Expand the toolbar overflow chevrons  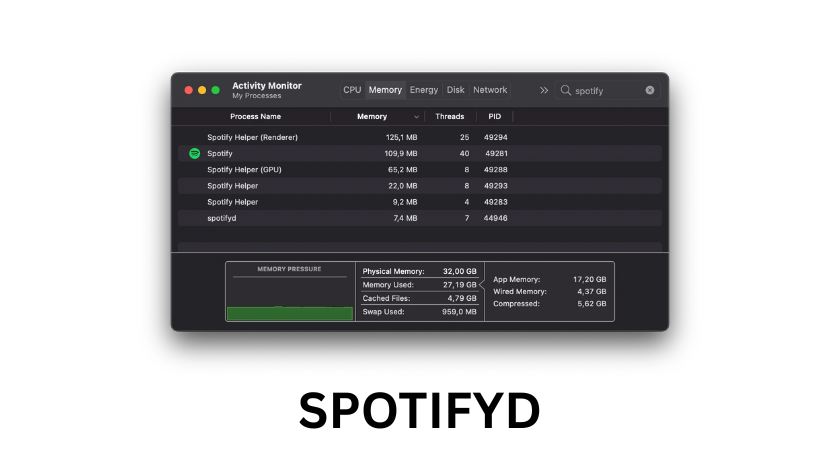click(x=544, y=90)
